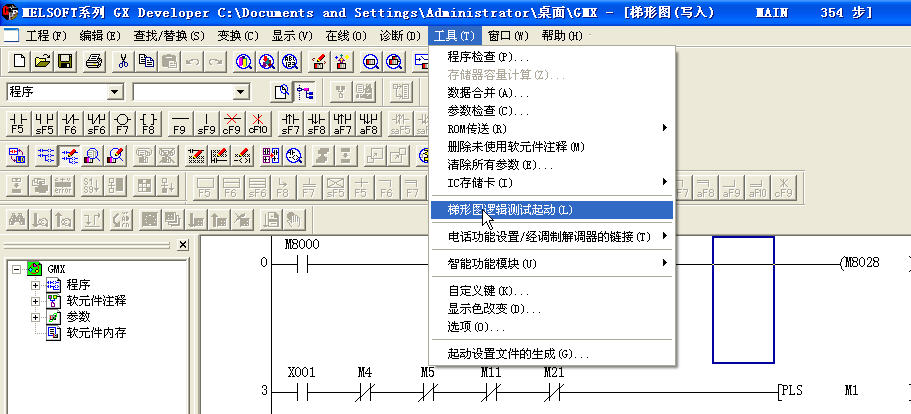Insert normally open contact F5
911x414 pixels.
pos(17,123)
